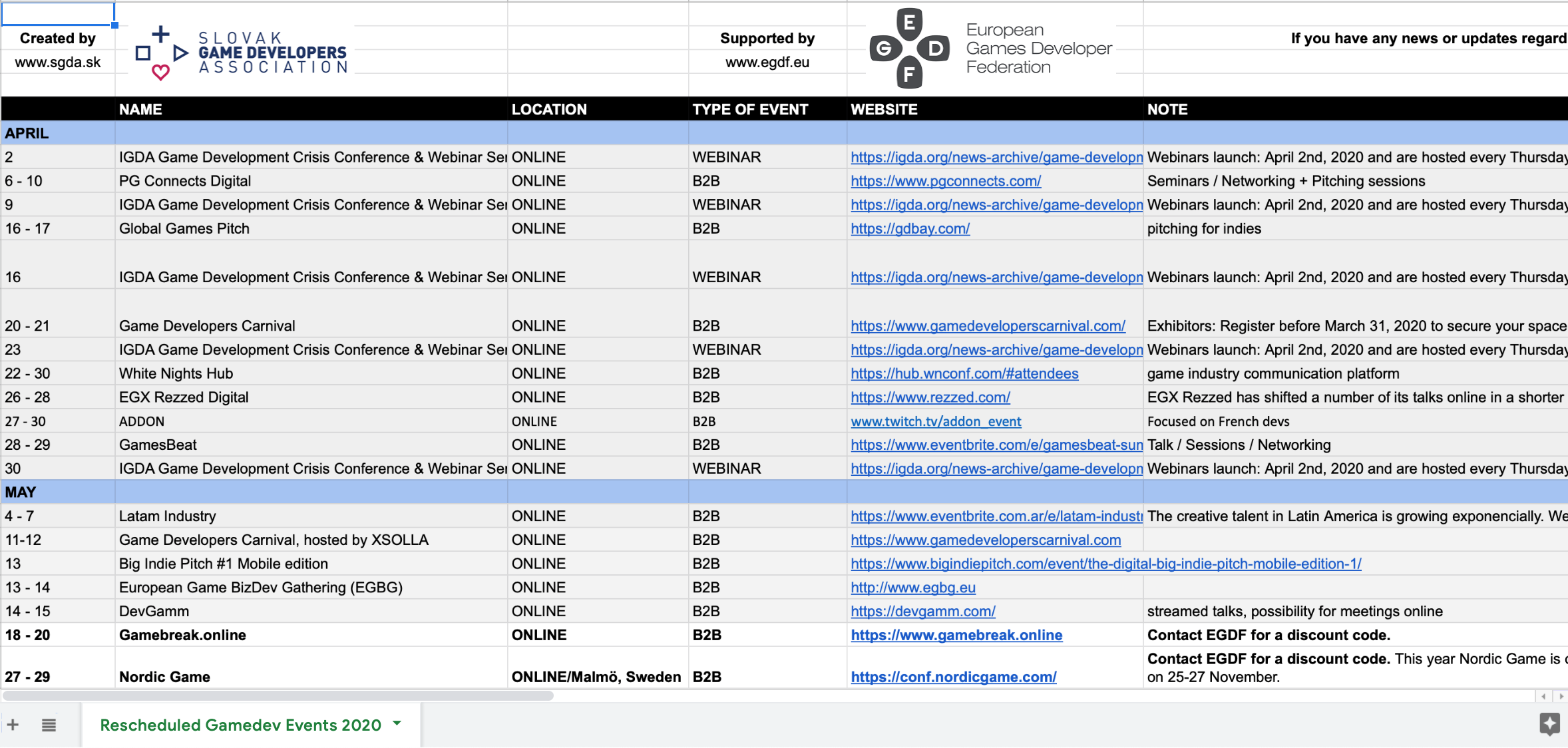Open the DevGamm website link

(x=924, y=610)
